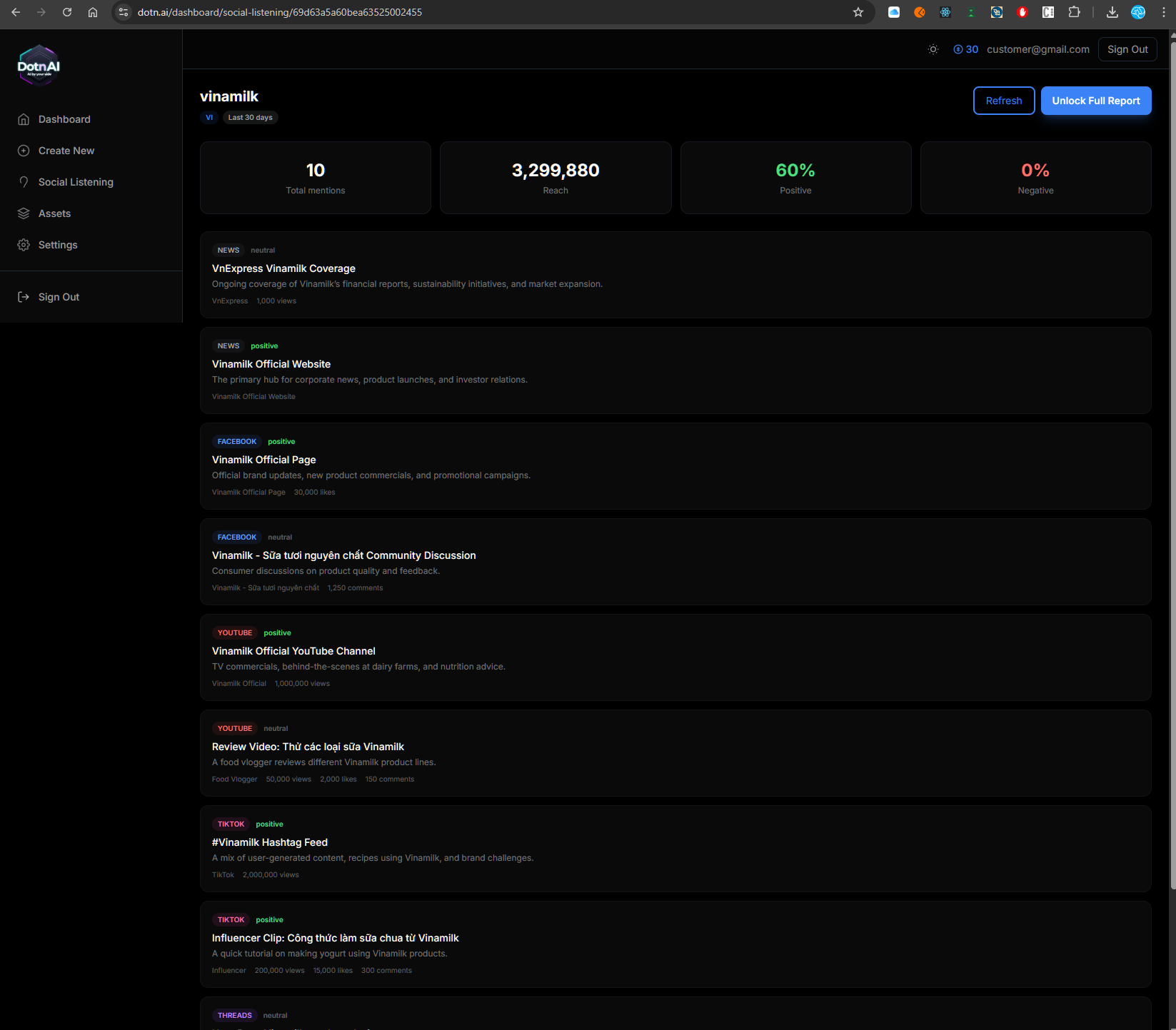Click the Sign Out button in header
The height and width of the screenshot is (1030, 1176).
point(1127,49)
